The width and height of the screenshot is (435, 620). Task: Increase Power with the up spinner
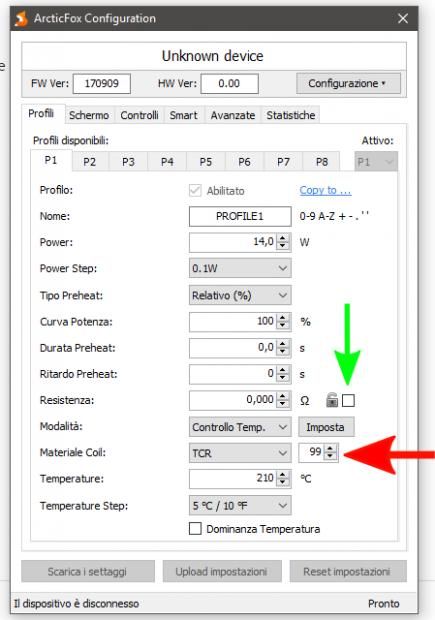(x=283, y=238)
